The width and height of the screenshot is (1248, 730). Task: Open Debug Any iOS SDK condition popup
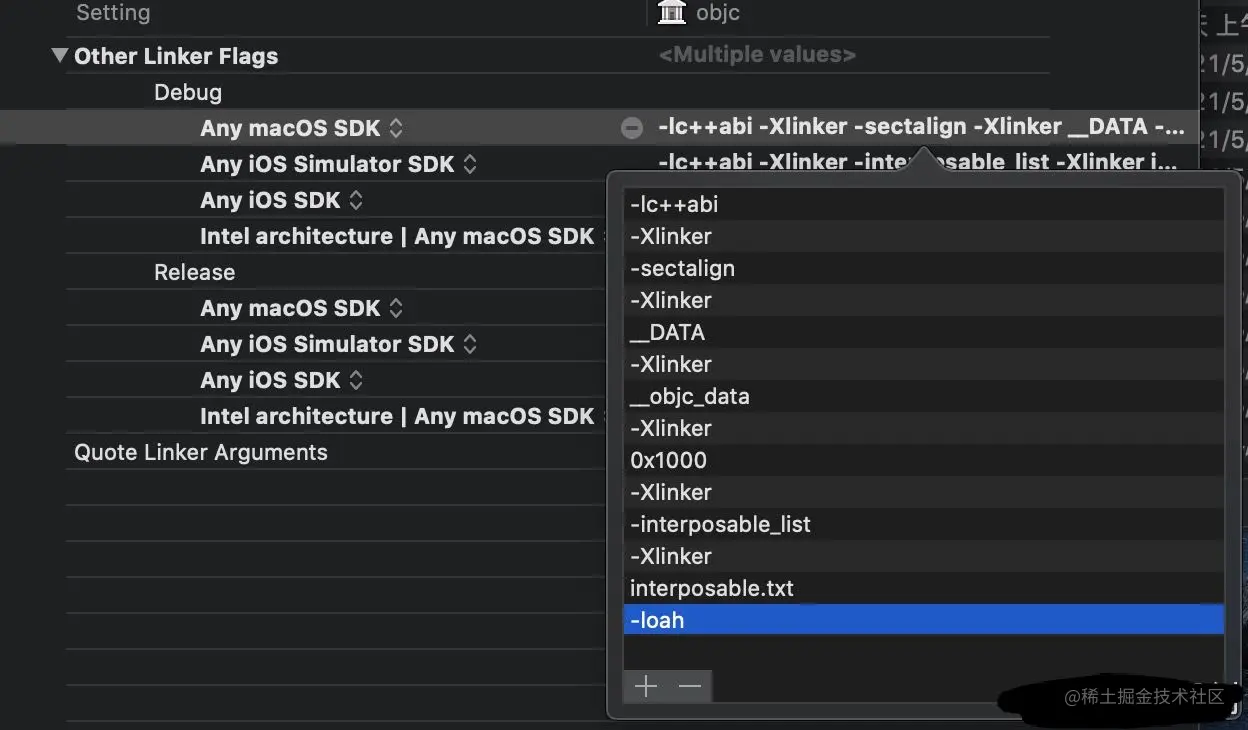click(x=356, y=200)
